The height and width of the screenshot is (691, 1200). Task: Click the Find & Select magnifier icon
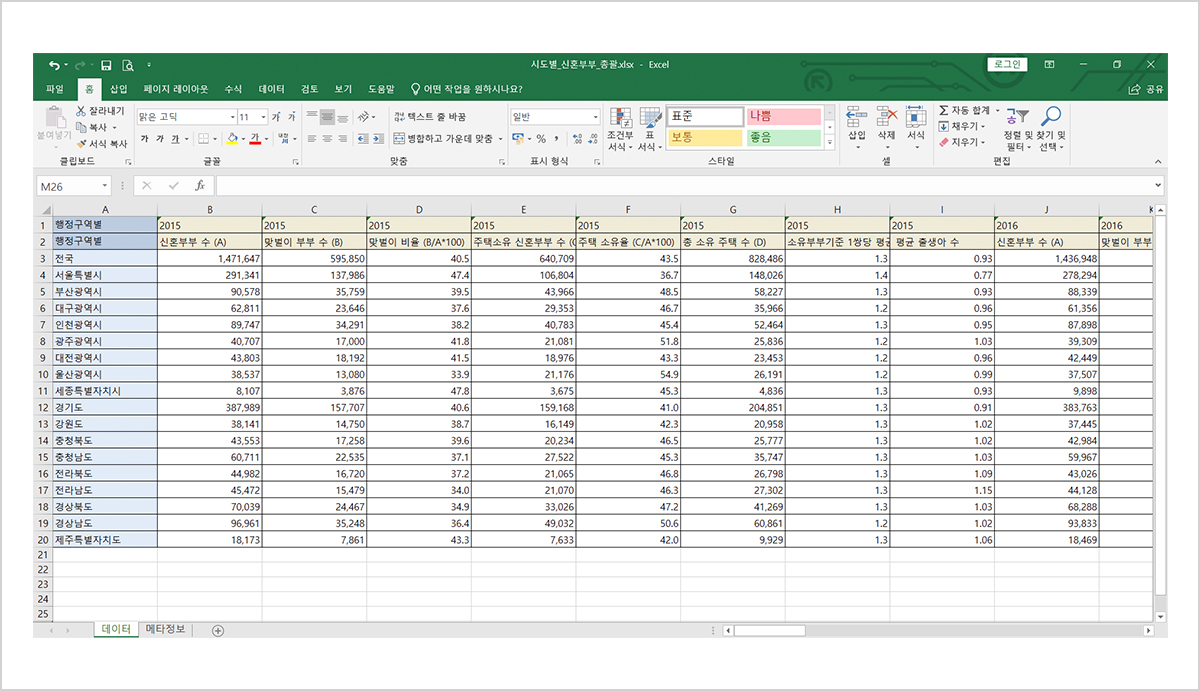click(x=1051, y=117)
